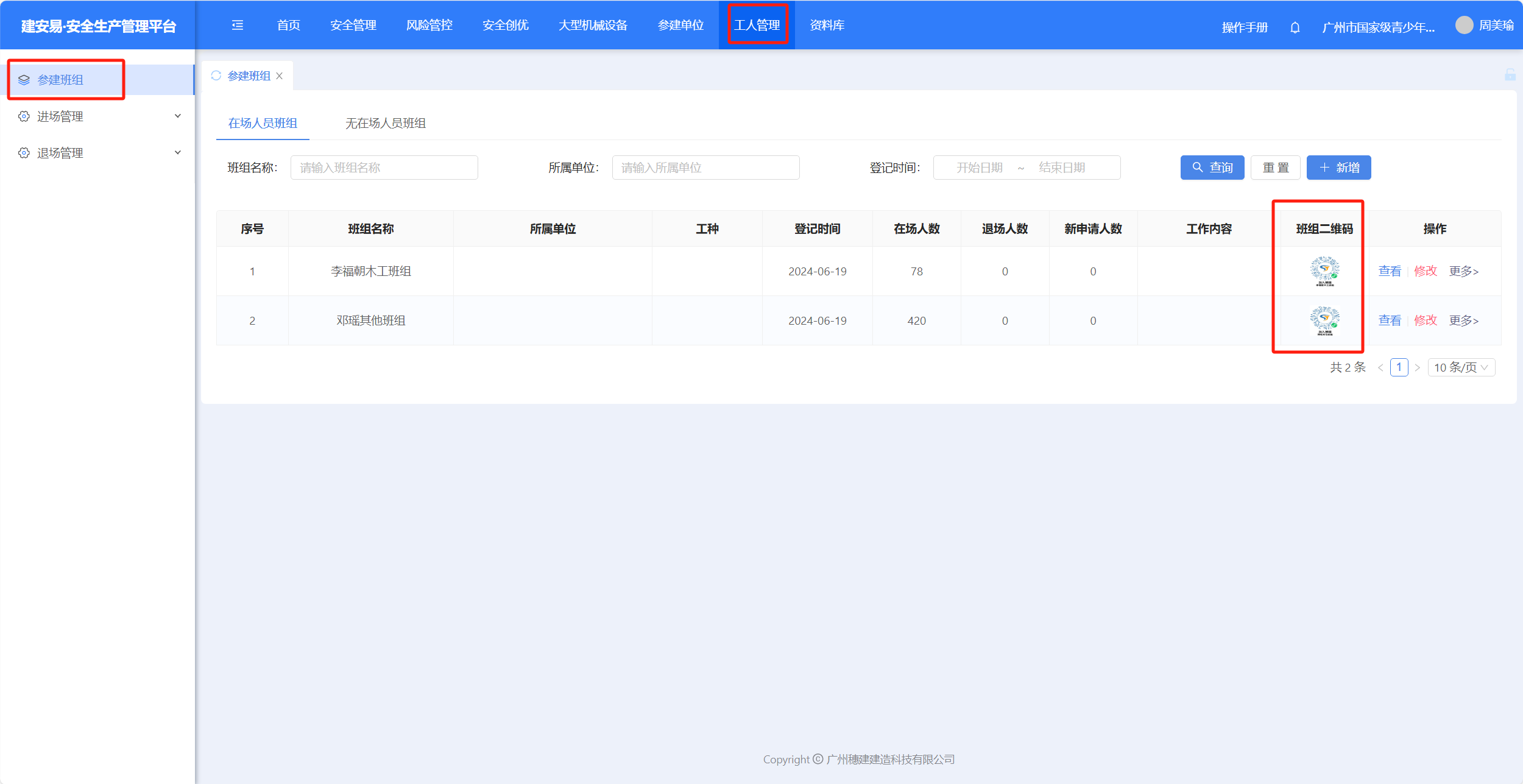Expand 更多 for 邓瑶其他班组 row
The width and height of the screenshot is (1523, 784).
pos(1463,320)
